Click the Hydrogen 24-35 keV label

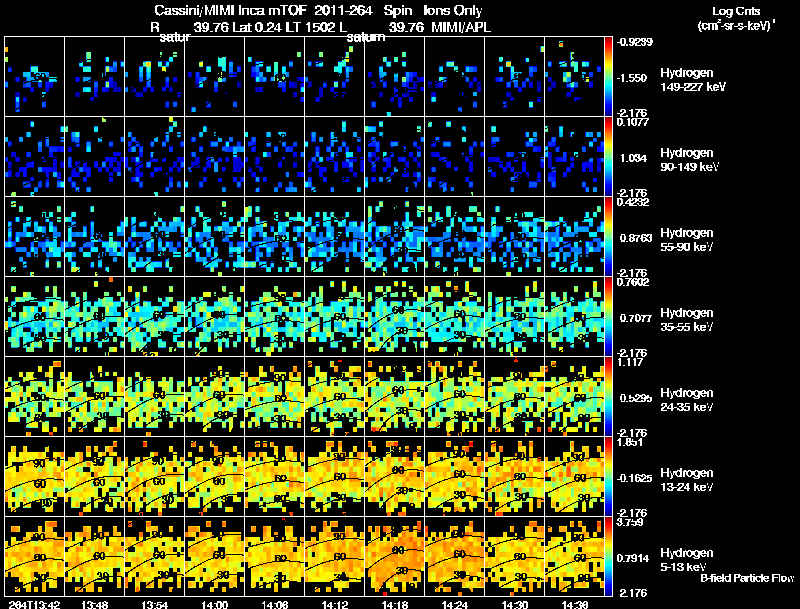[689, 398]
